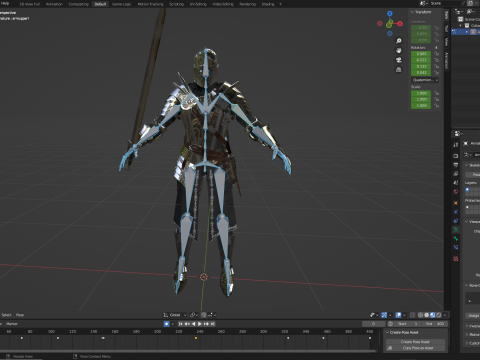Open the Pose menu in viewport header
Viewport: 480px width, 360px height.
pyautogui.click(x=20, y=315)
